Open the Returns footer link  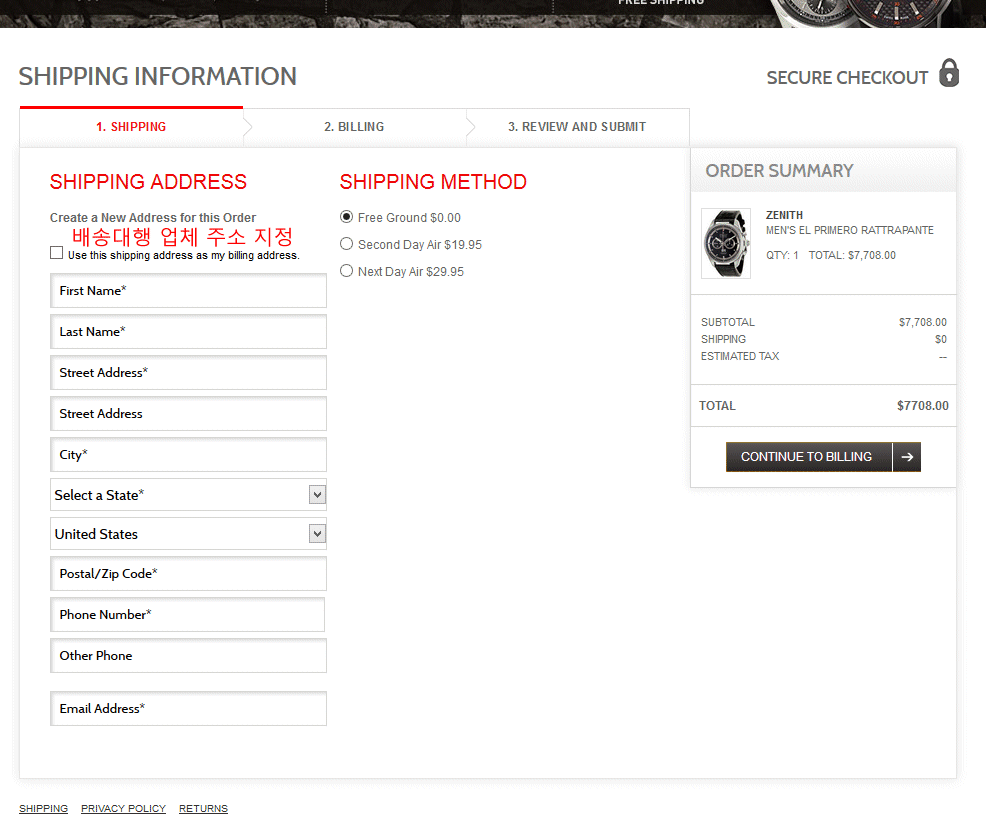coord(203,808)
